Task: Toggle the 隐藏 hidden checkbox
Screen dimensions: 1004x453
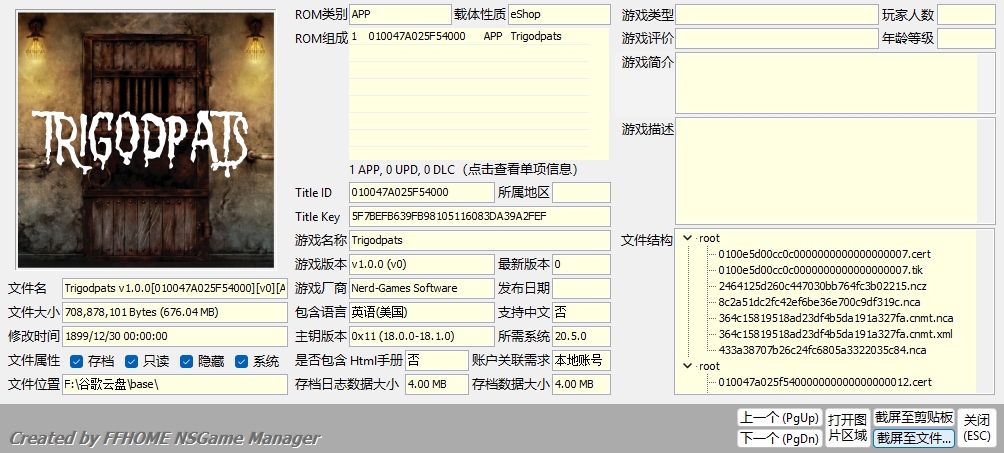Action: click(186, 361)
